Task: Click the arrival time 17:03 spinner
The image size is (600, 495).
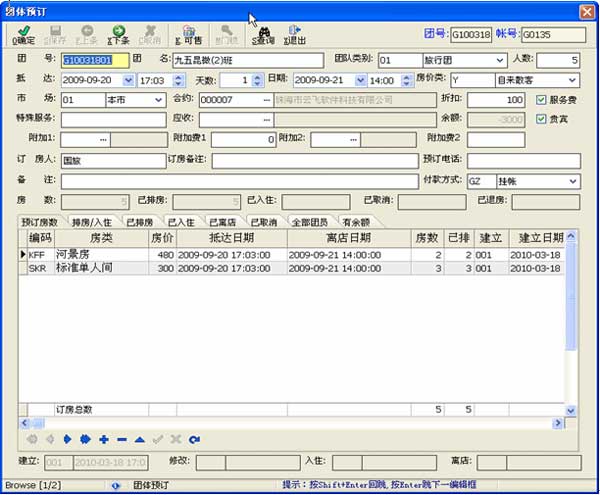Action: tap(179, 80)
